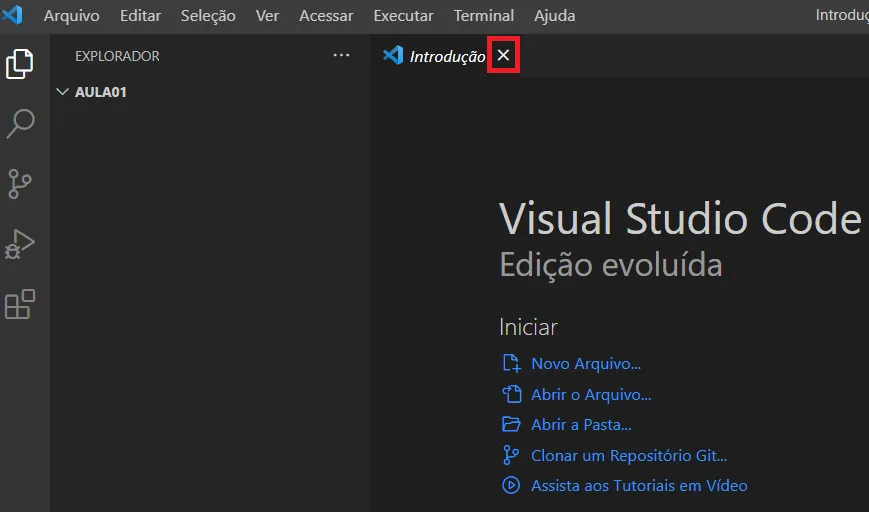Open the Terminal menu
This screenshot has width=869, height=512.
tap(484, 16)
